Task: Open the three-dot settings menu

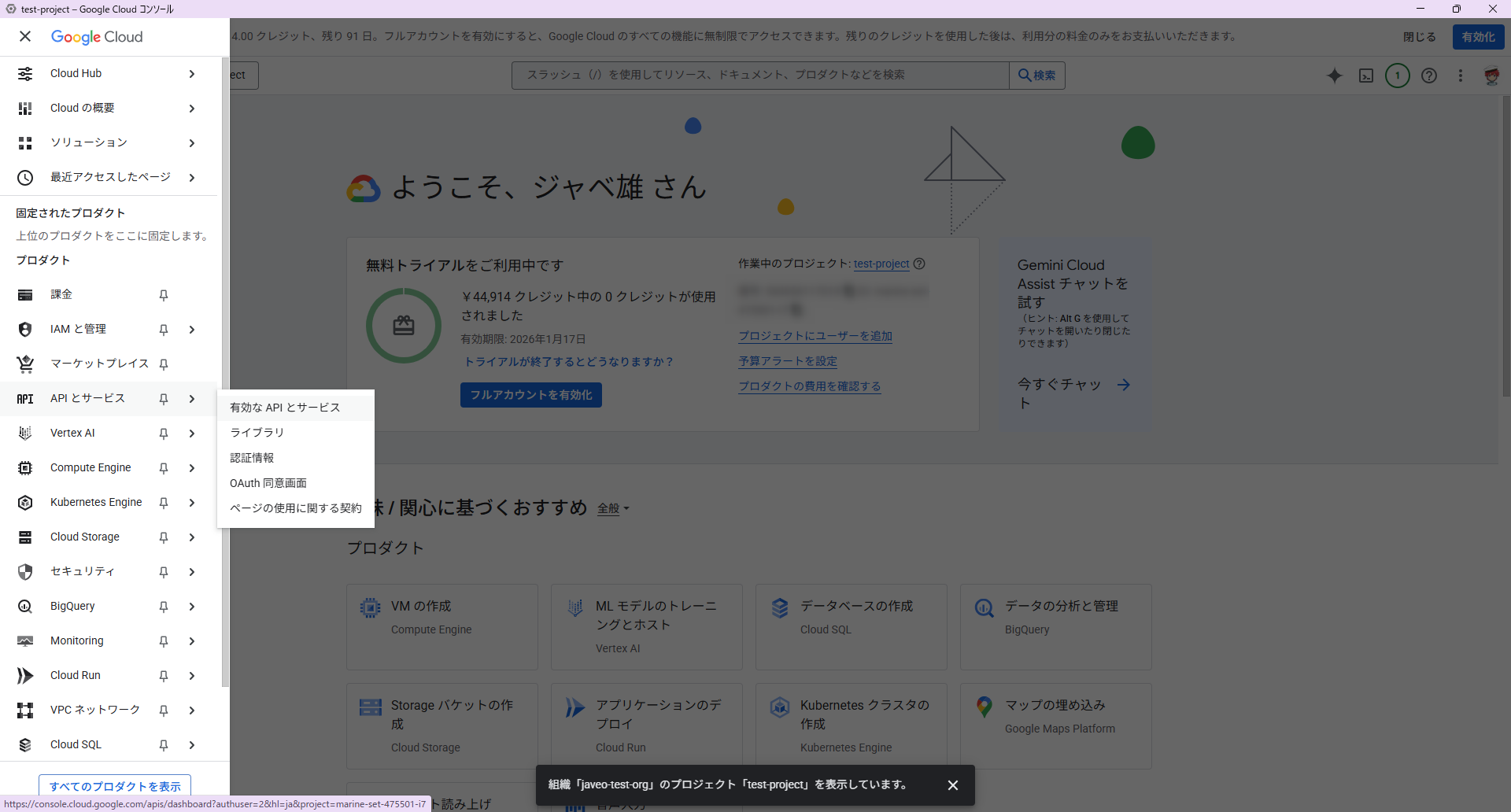Action: tap(1460, 76)
